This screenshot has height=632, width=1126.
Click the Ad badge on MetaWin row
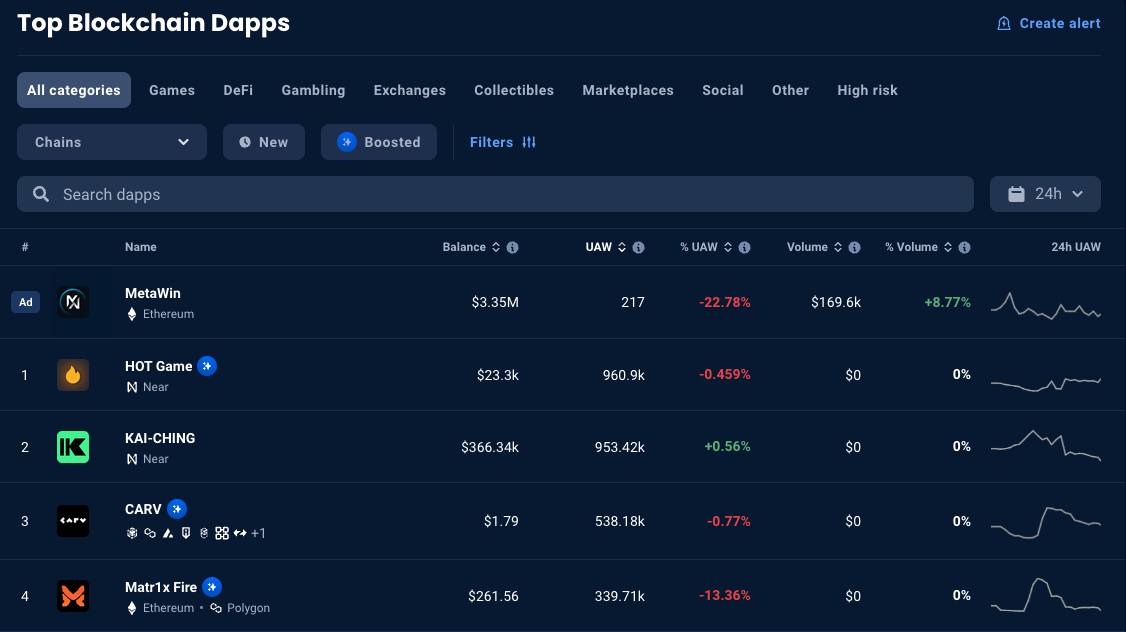pos(25,302)
